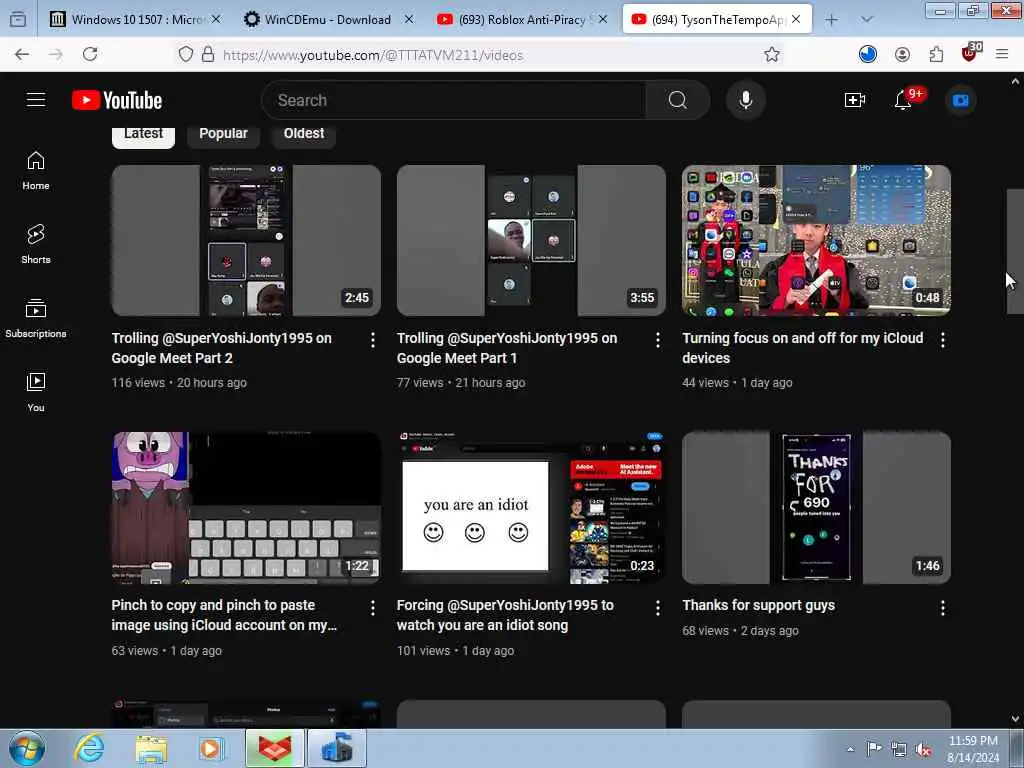Select the Popular sort chip
Image resolution: width=1024 pixels, height=768 pixels.
pos(223,135)
